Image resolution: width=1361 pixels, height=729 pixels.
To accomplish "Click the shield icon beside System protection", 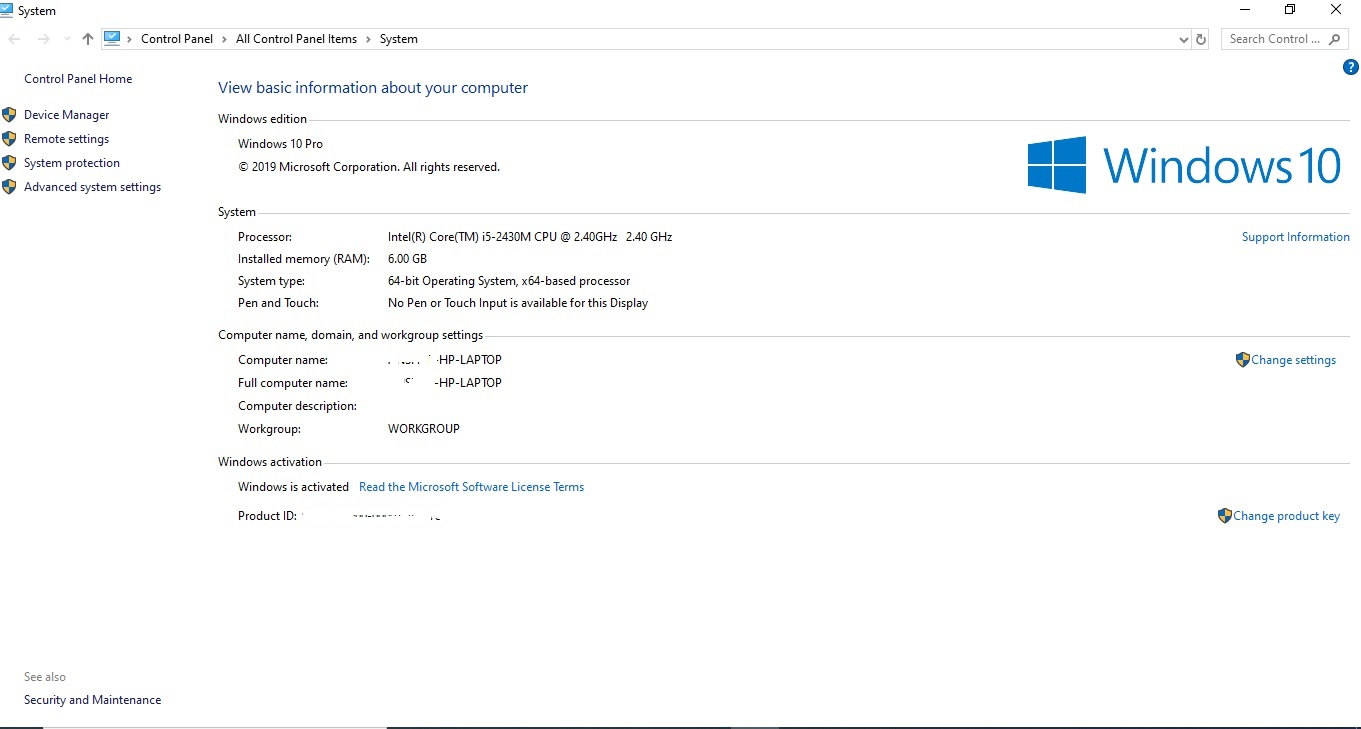I will (x=9, y=163).
